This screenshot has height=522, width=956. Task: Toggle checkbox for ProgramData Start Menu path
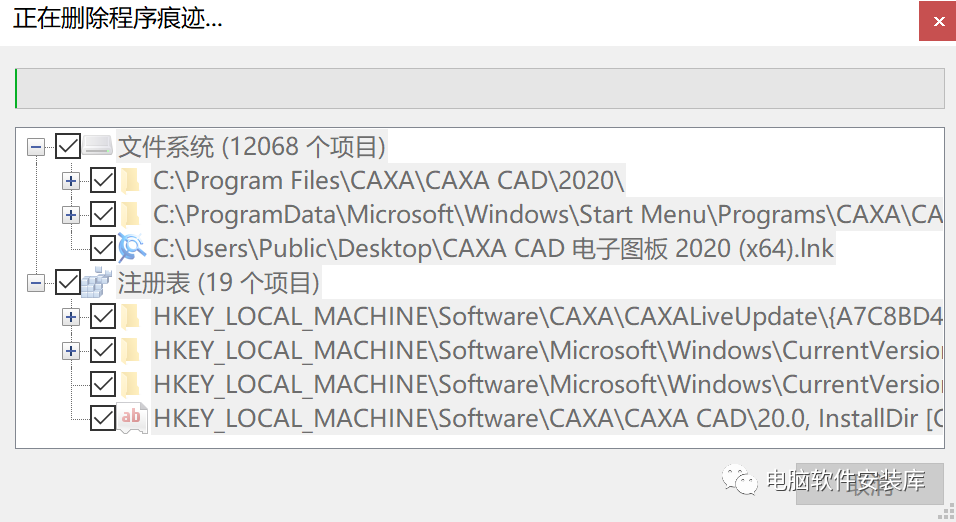103,215
